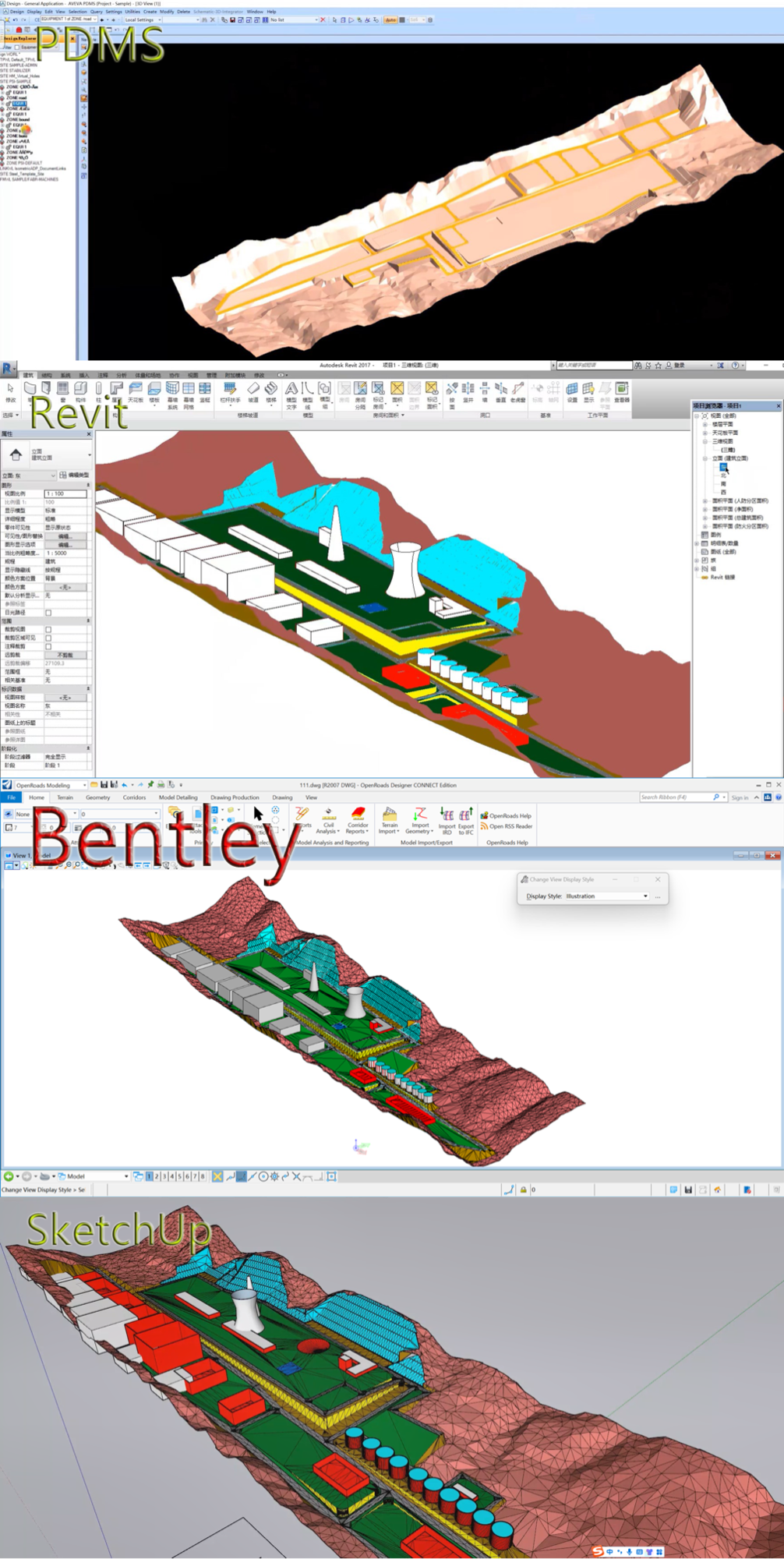Image resolution: width=784 pixels, height=1559 pixels.
Task: Click the 竖井 shaft opening tool
Action: (468, 392)
